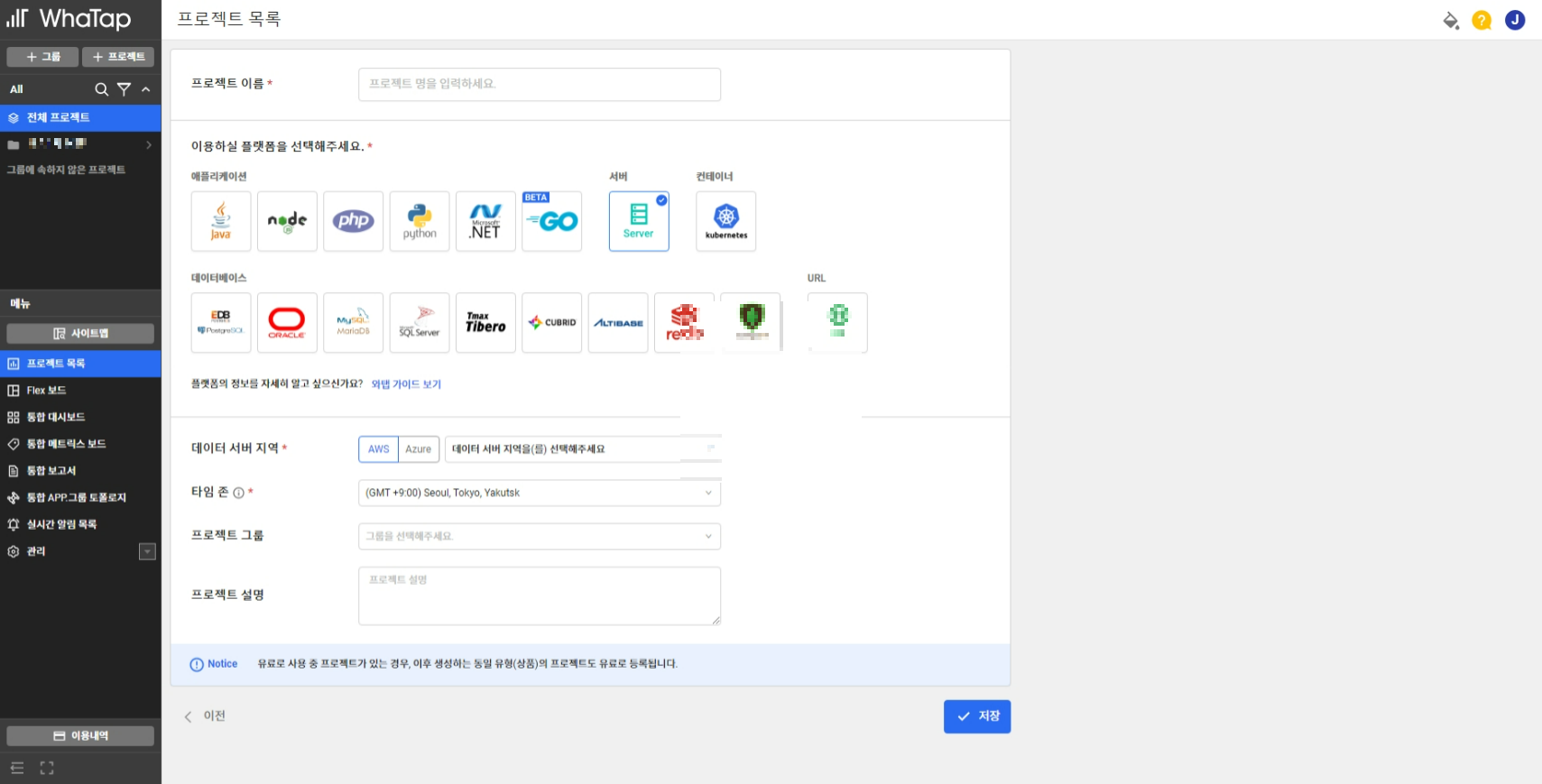Viewport: 1542px width, 784px height.
Task: Switch data server provider to AWS
Action: [379, 449]
